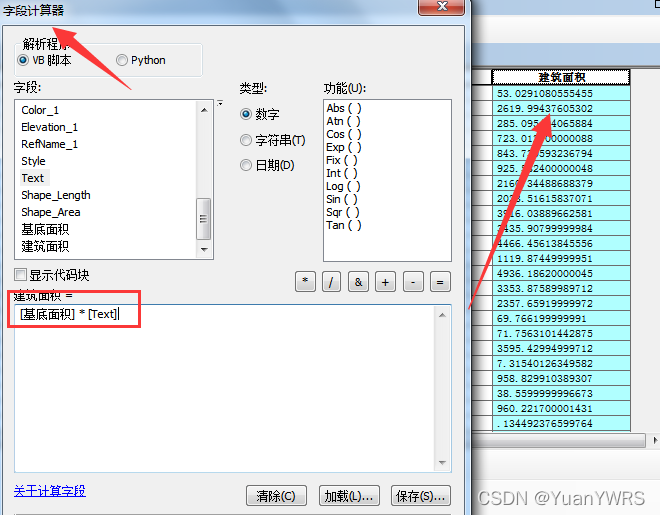
Task: Select Shape_Area in the fields list
Action: pos(51,212)
